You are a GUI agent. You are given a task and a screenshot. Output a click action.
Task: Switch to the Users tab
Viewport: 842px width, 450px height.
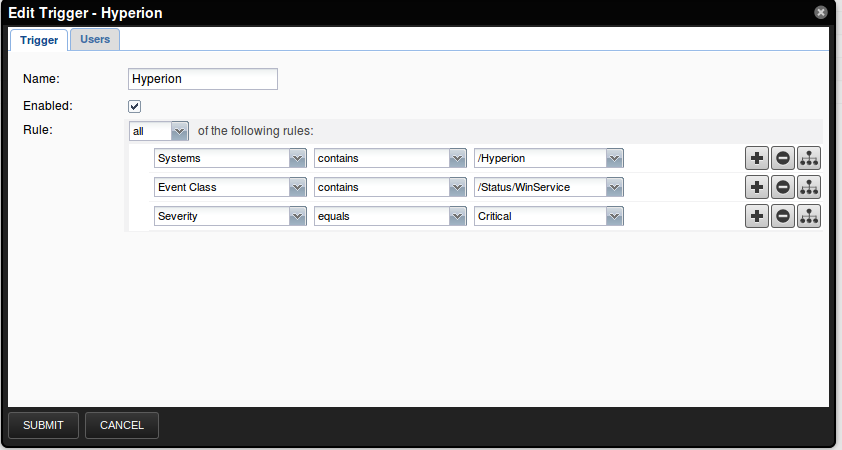pos(95,39)
